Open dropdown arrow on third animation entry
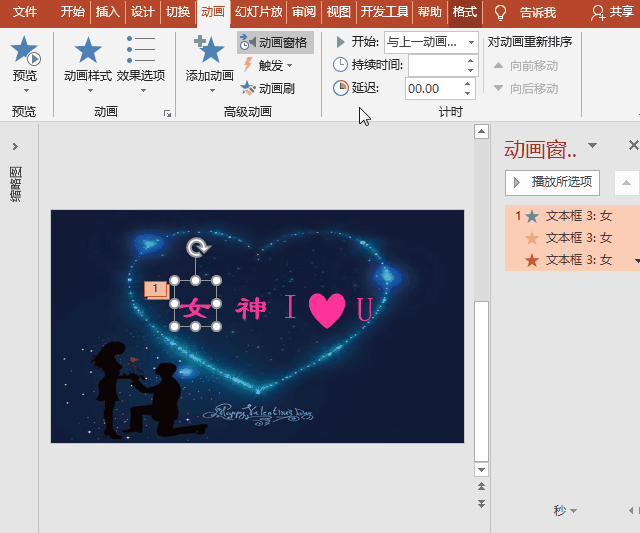 [x=637, y=260]
